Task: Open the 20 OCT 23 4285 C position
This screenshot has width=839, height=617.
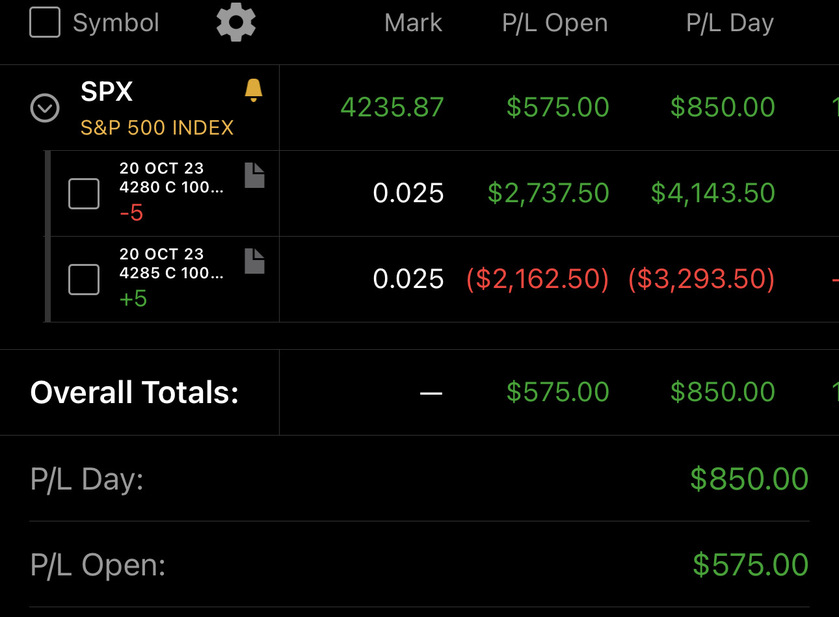Action: click(x=442, y=279)
